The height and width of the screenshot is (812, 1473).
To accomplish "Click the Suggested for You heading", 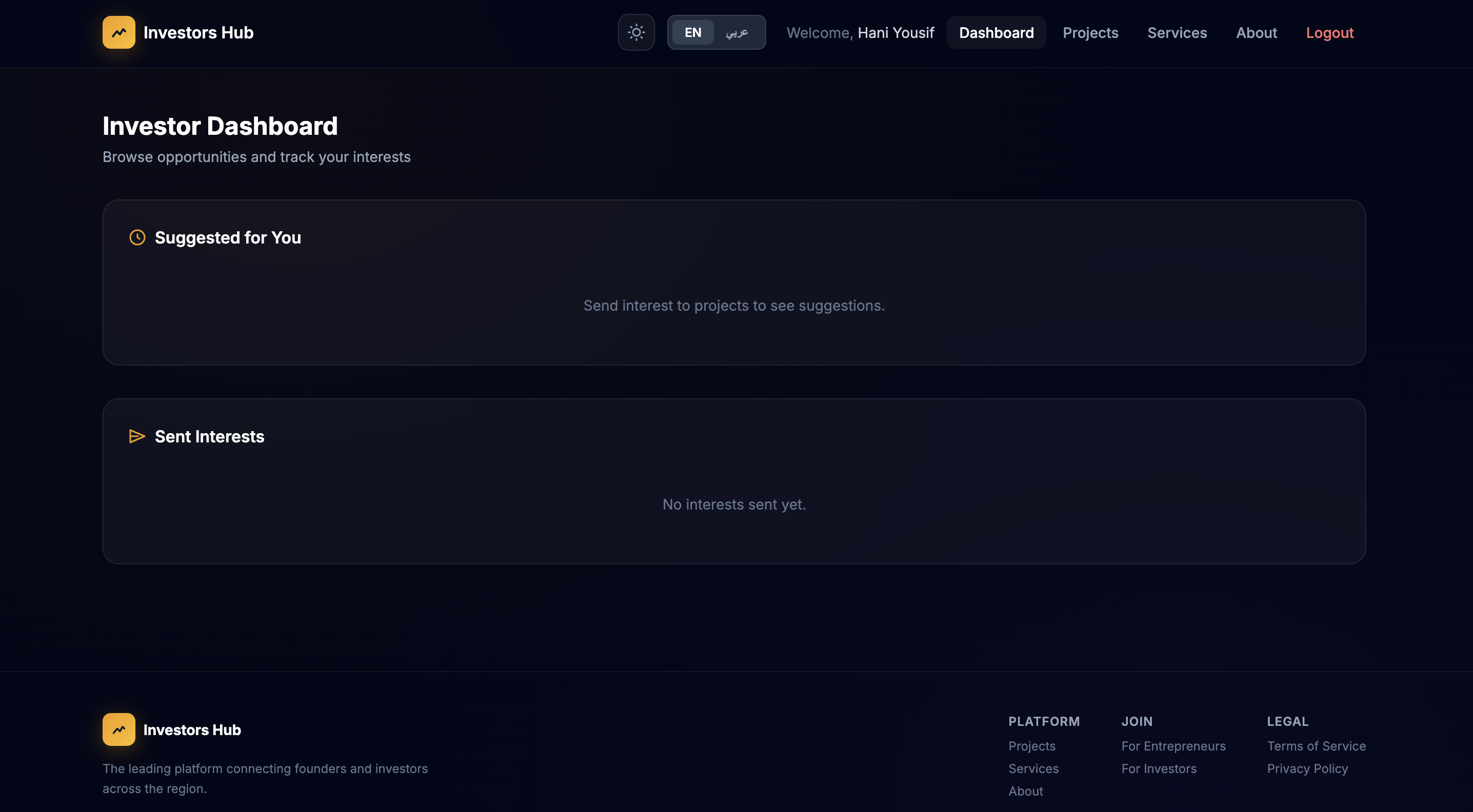I will click(x=228, y=237).
